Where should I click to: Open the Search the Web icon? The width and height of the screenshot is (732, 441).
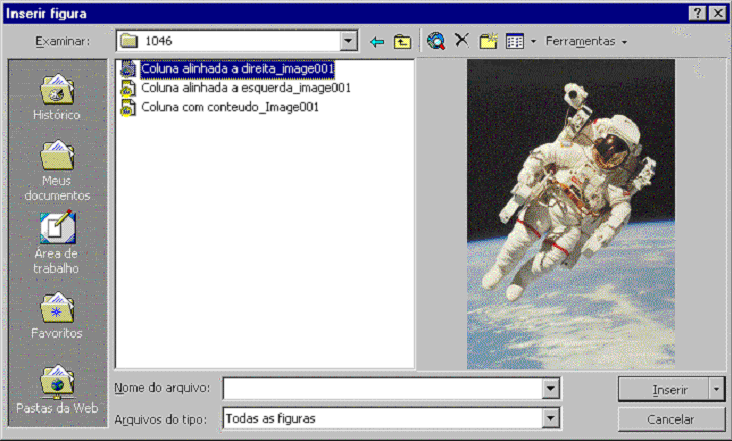[x=436, y=41]
